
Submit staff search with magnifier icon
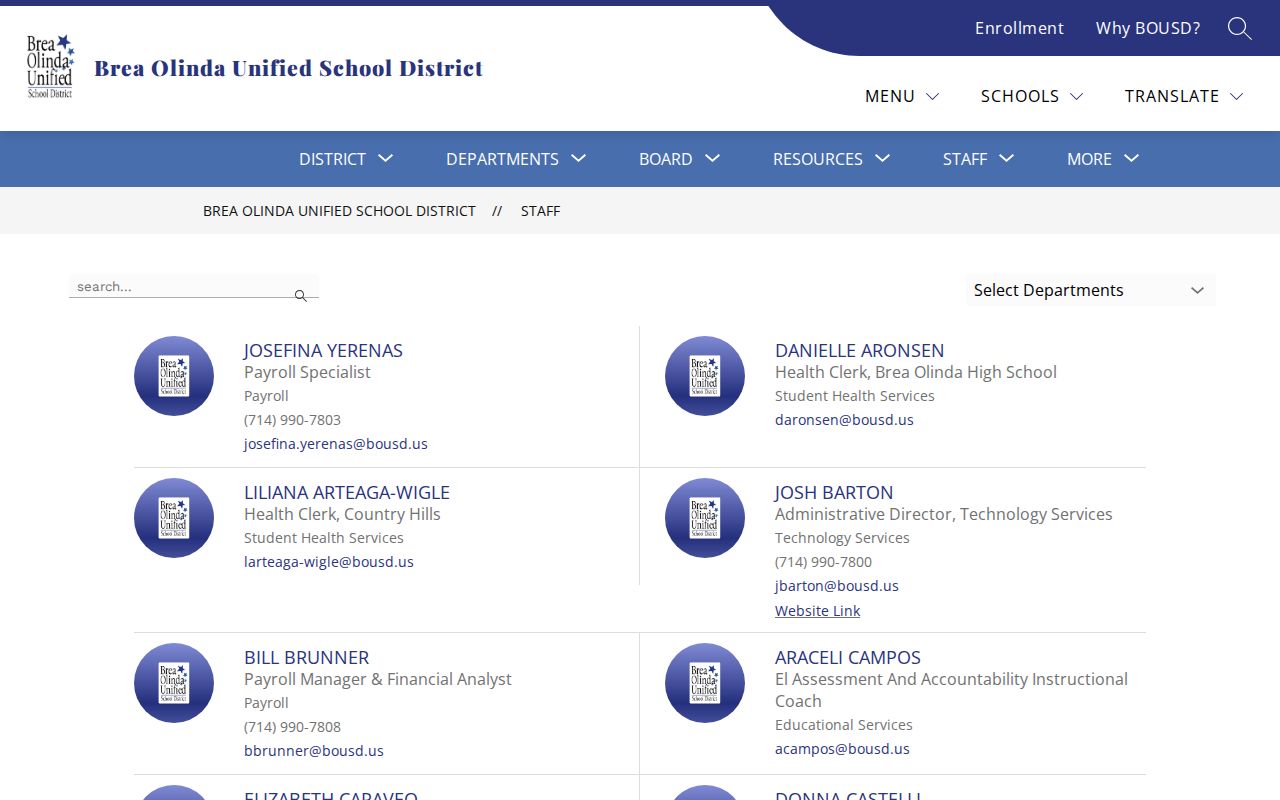300,296
